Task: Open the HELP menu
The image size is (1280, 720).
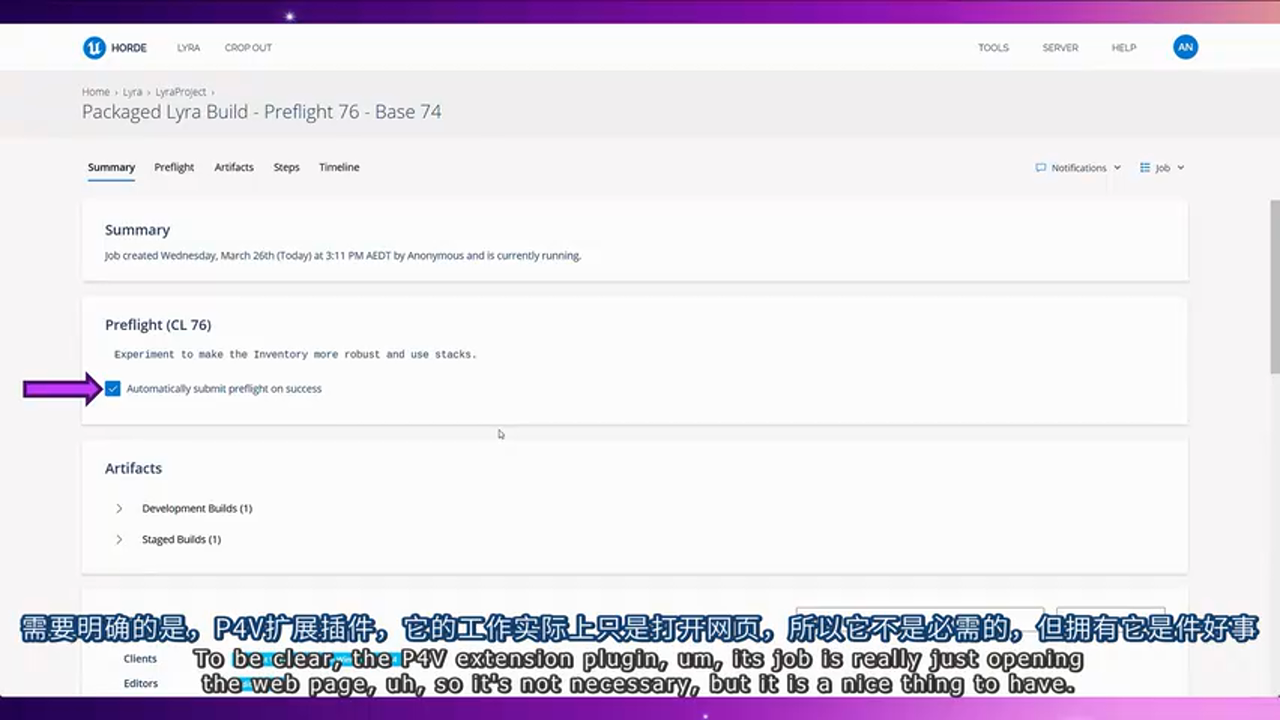Action: point(1124,47)
